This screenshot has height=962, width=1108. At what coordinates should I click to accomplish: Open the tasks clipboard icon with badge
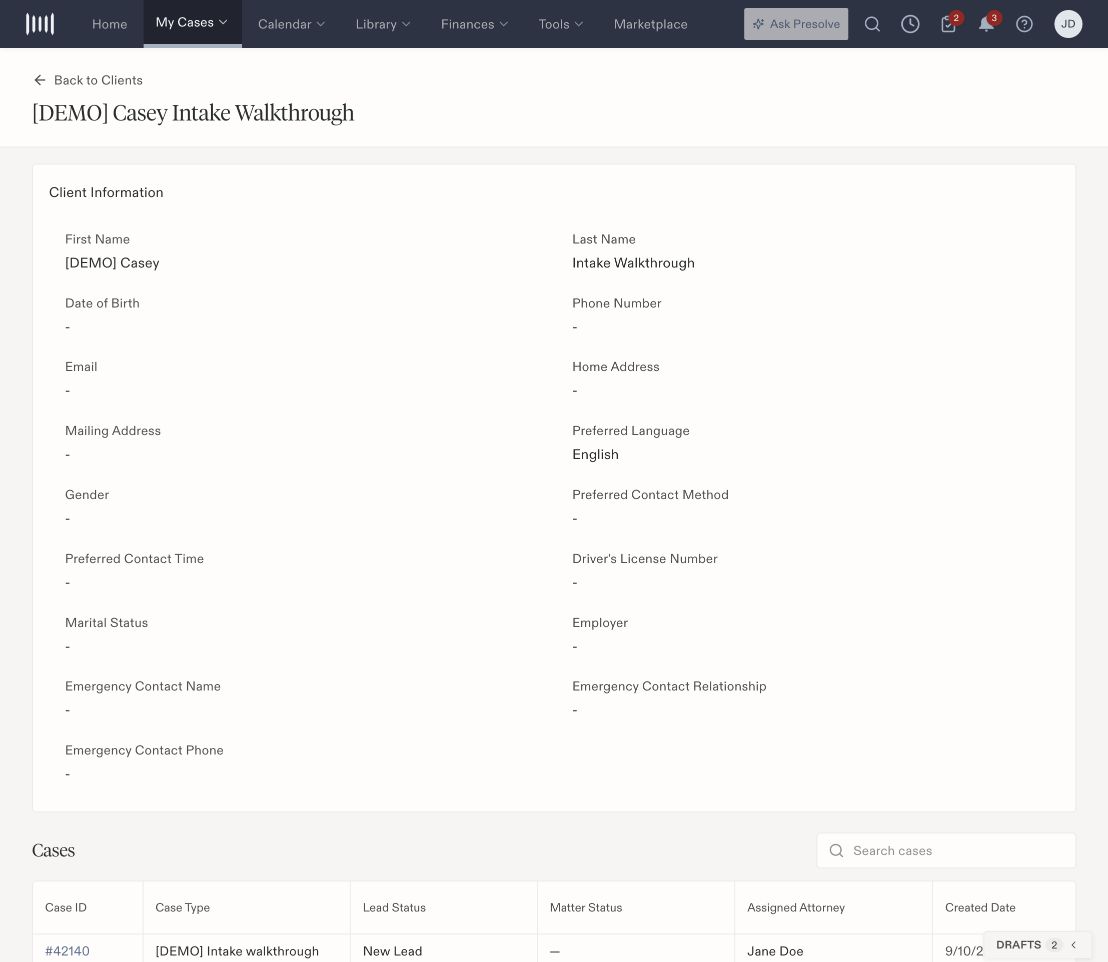[949, 23]
